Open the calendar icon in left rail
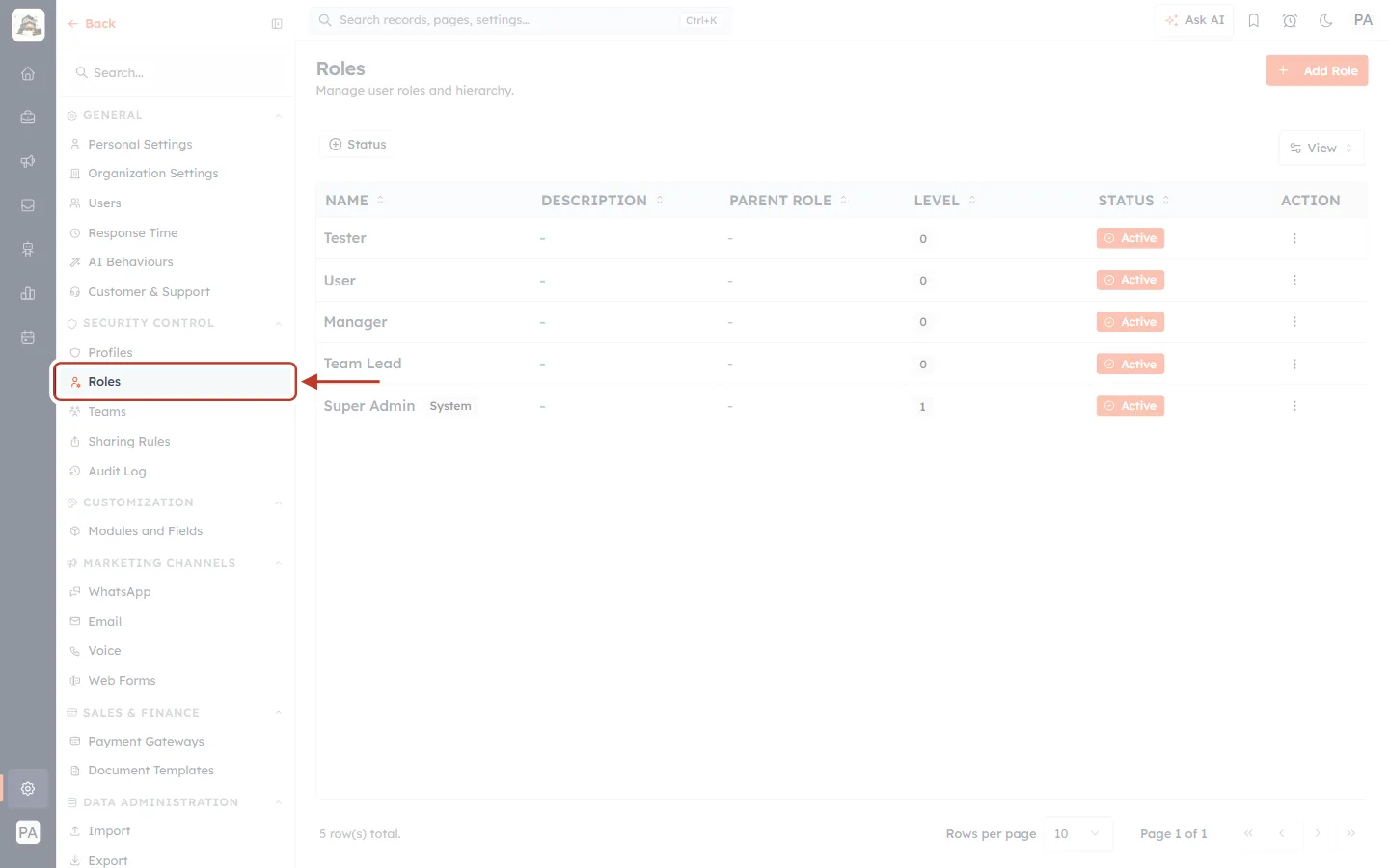The width and height of the screenshot is (1389, 868). tap(28, 338)
